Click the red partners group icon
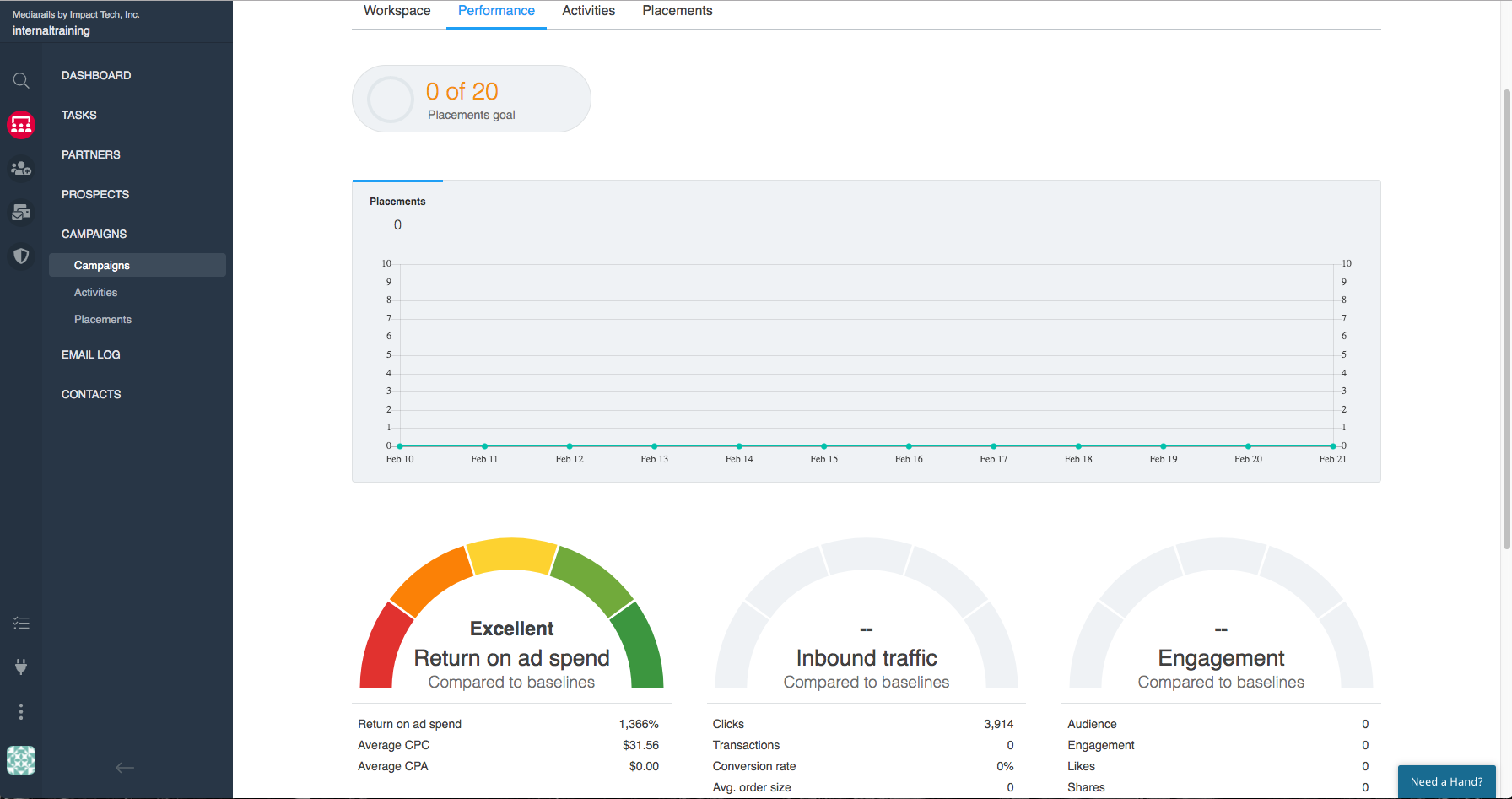Image resolution: width=1512 pixels, height=799 pixels. point(21,125)
